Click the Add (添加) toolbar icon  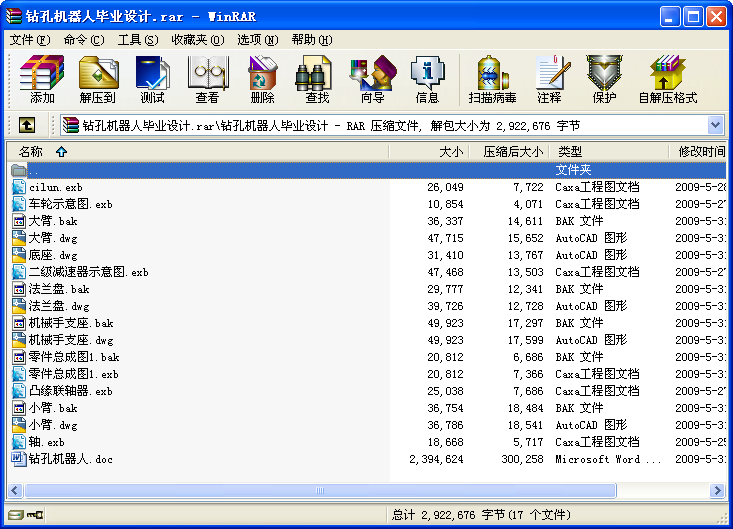[42, 79]
